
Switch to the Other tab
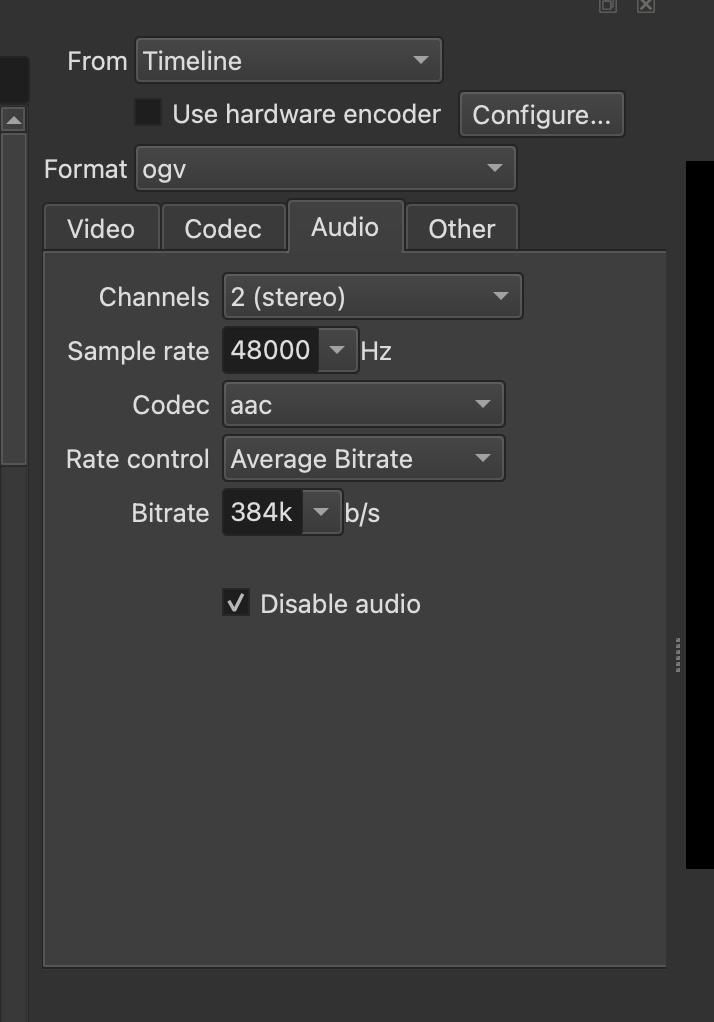tap(462, 229)
